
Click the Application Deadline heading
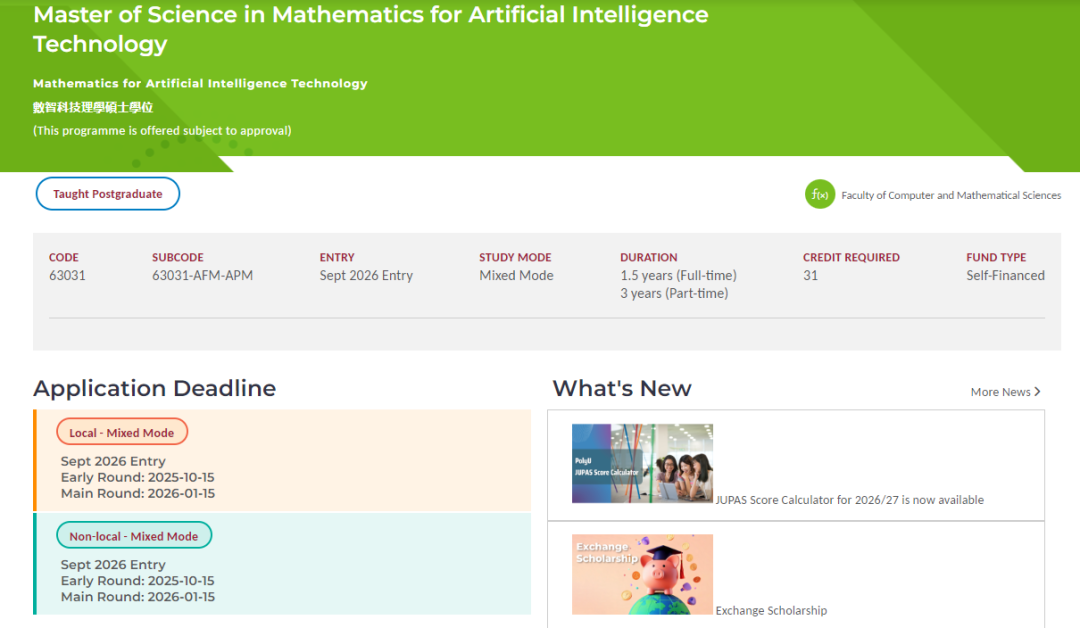(154, 389)
